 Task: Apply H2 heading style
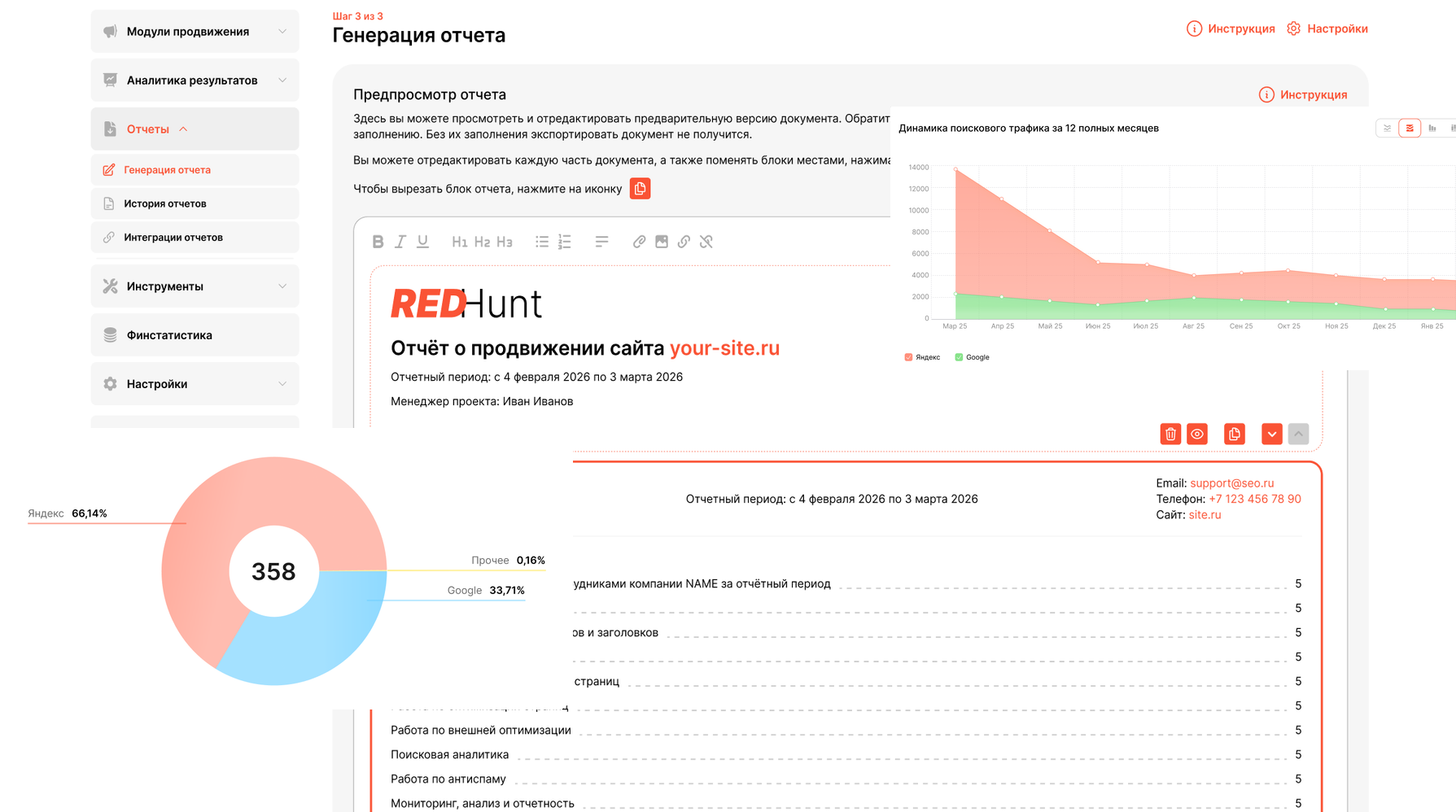pyautogui.click(x=482, y=242)
